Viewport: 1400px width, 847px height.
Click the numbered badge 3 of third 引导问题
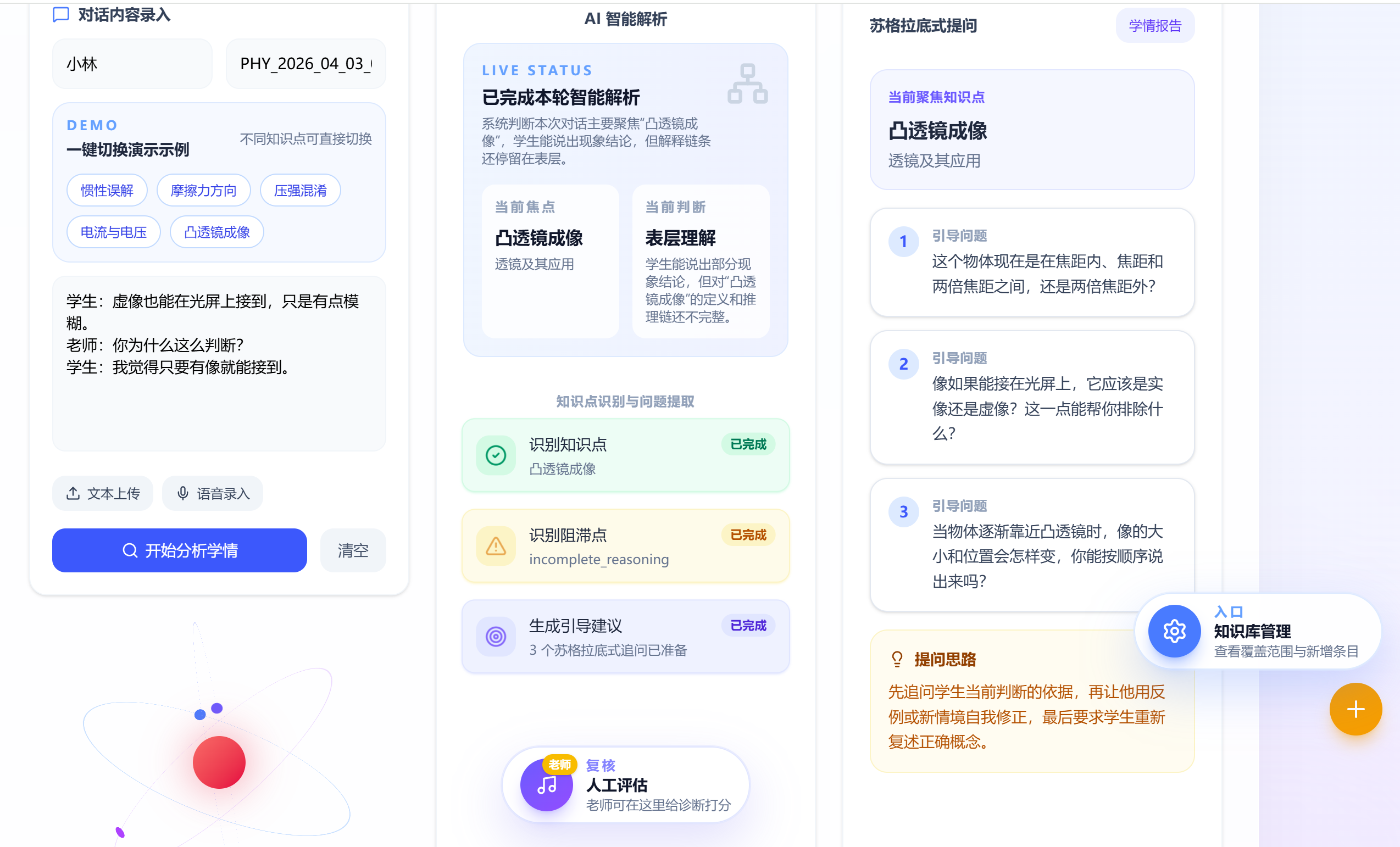[903, 512]
